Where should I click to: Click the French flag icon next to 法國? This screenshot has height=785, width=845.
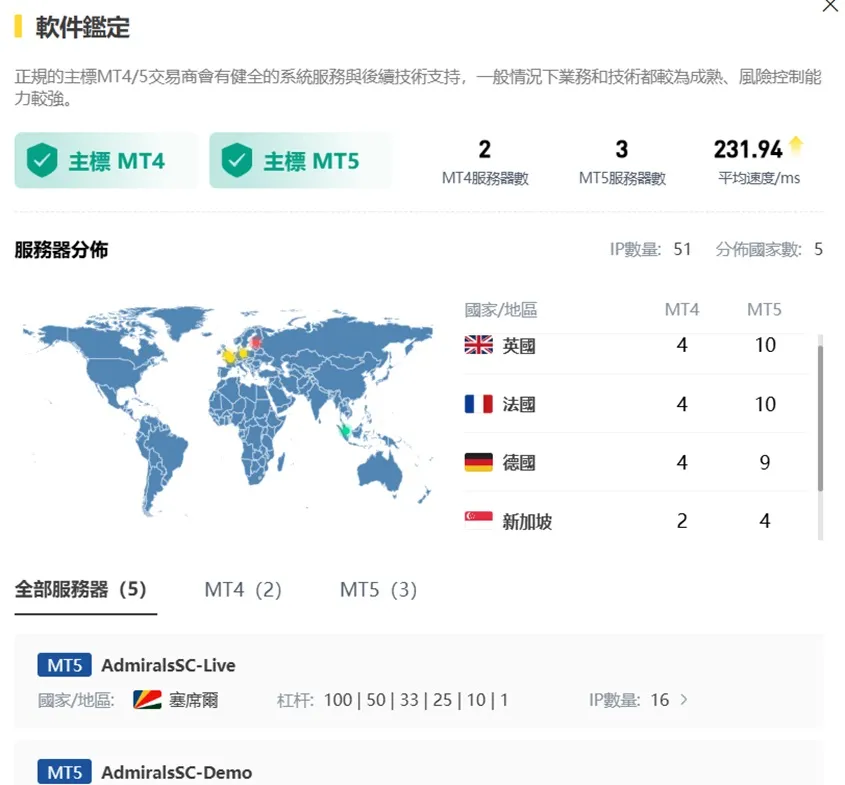click(x=479, y=404)
